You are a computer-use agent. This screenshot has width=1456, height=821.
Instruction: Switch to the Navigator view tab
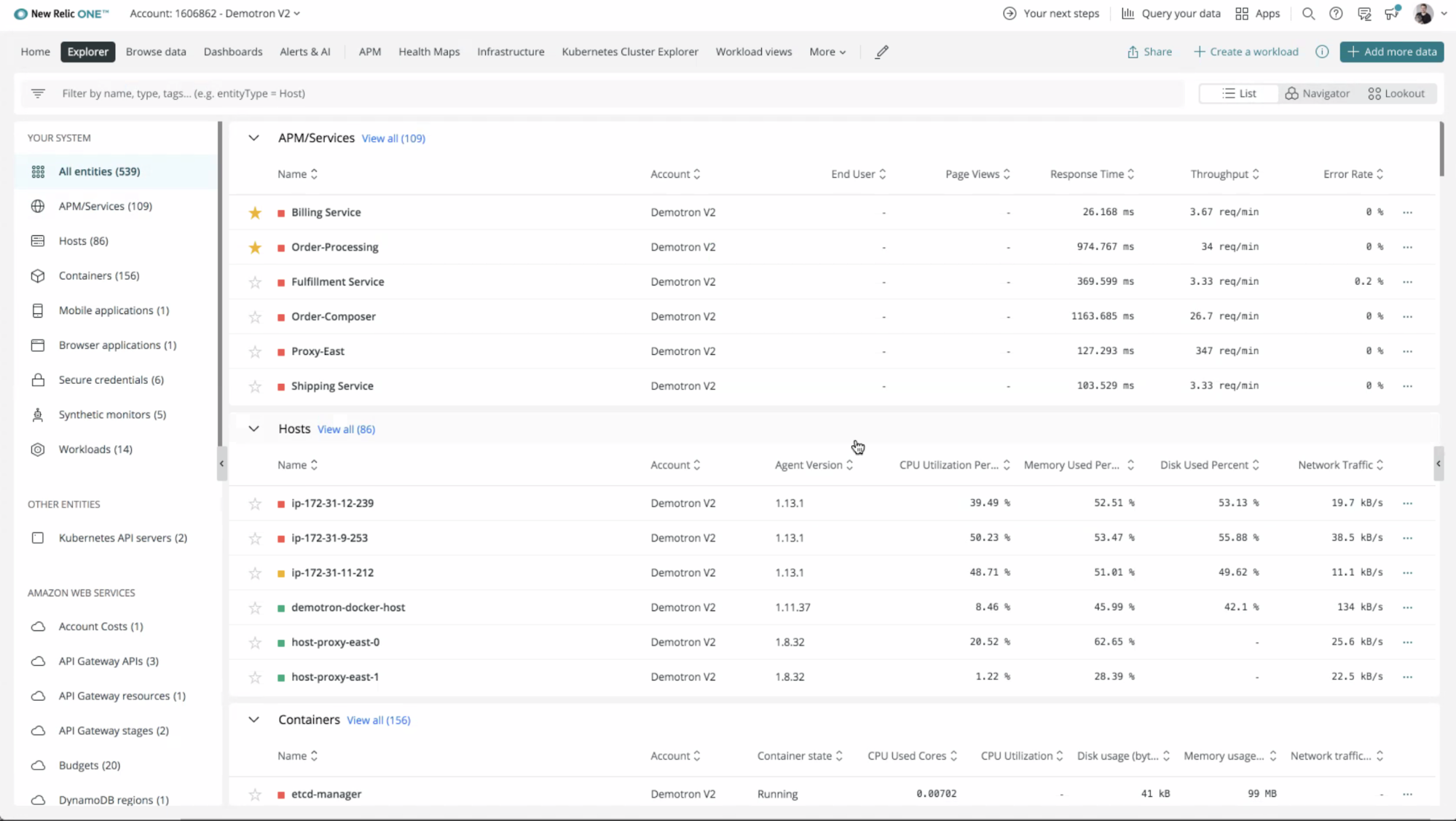point(1317,93)
